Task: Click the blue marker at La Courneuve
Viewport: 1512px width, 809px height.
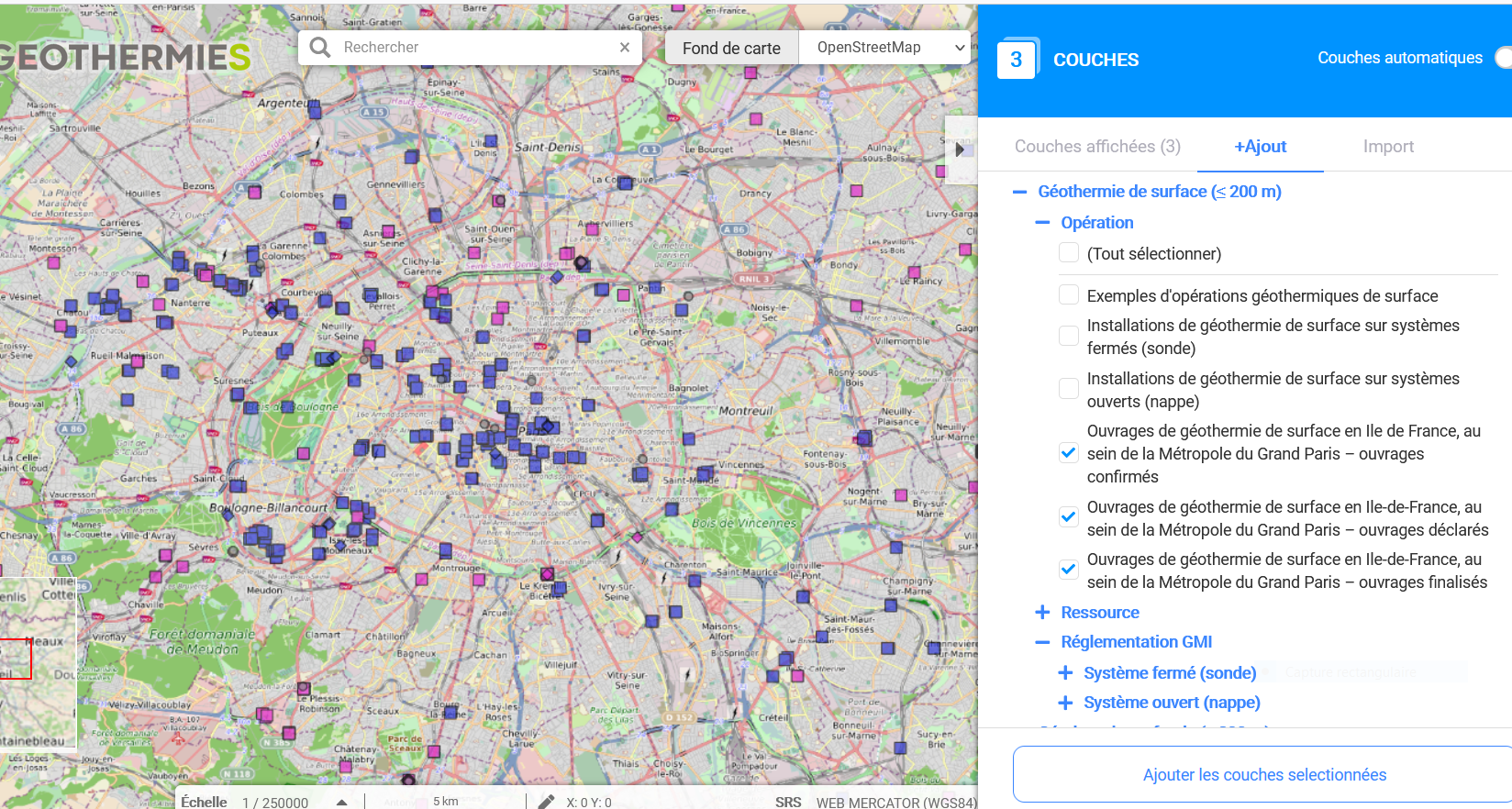Action: [625, 183]
